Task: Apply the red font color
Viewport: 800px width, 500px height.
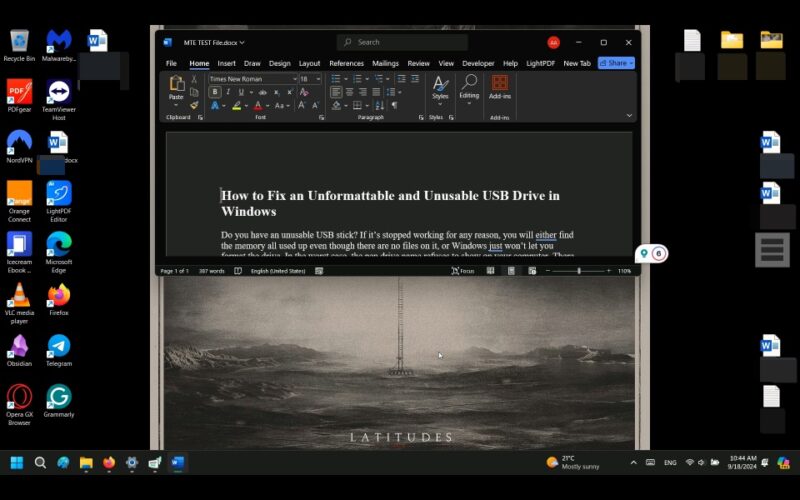Action: pos(258,106)
